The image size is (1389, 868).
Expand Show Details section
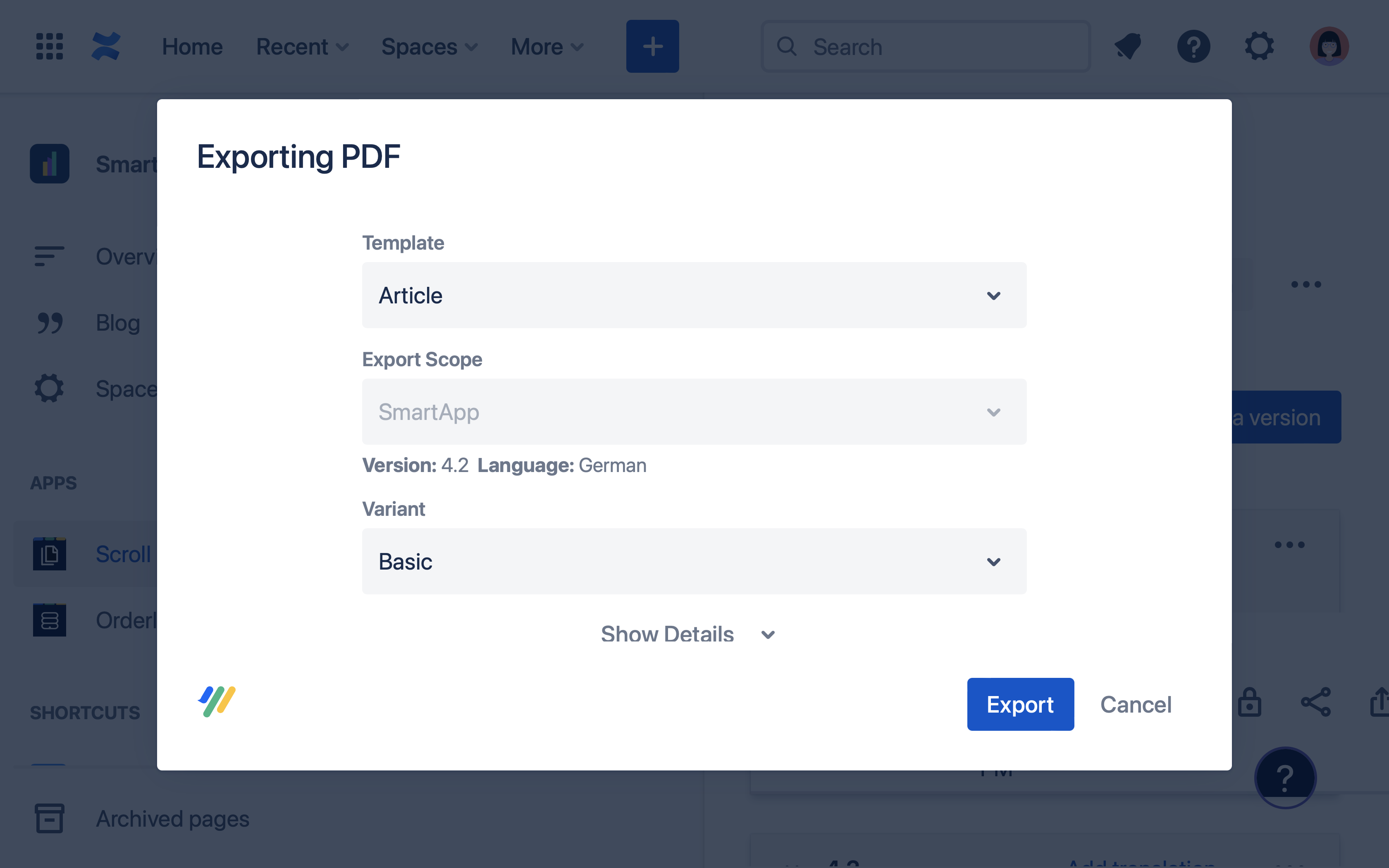pyautogui.click(x=688, y=634)
